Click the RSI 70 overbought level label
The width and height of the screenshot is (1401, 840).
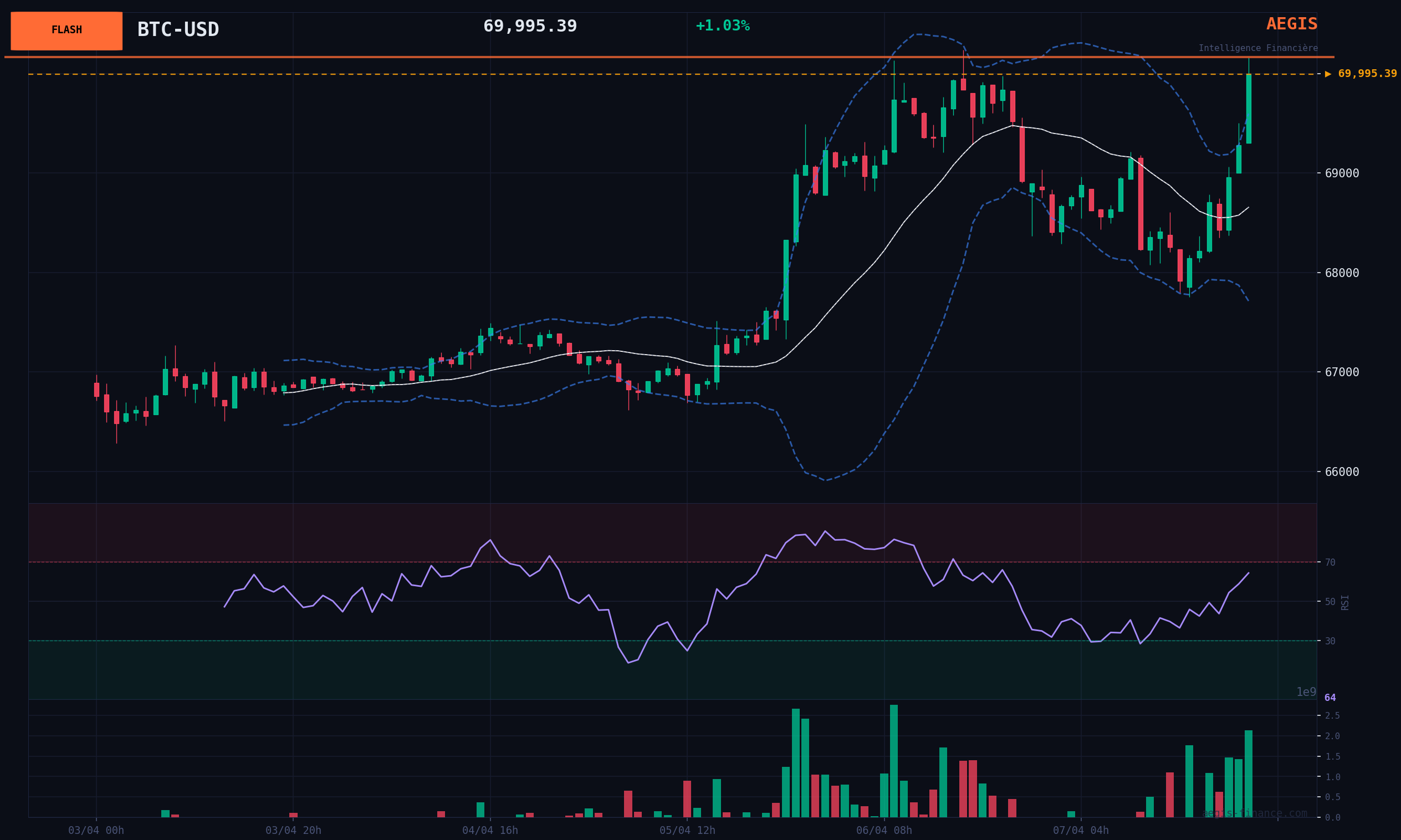[1330, 562]
